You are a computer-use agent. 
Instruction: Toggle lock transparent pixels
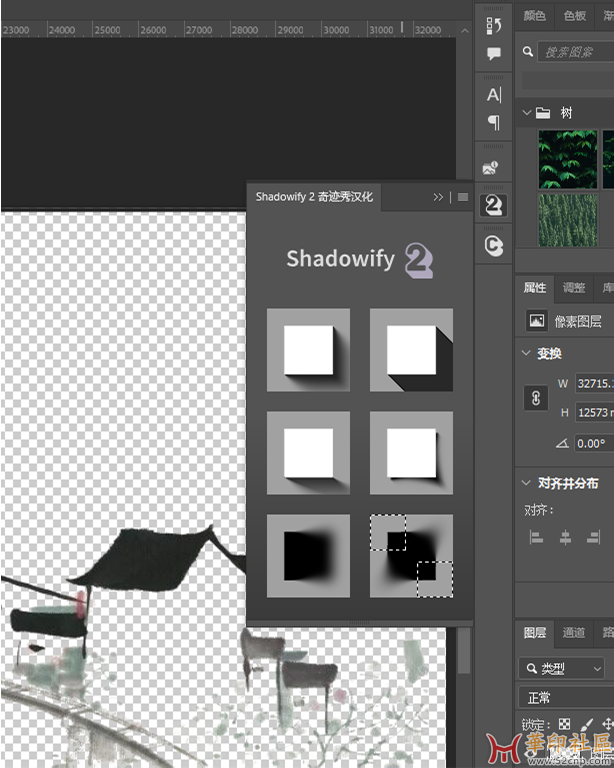click(564, 724)
